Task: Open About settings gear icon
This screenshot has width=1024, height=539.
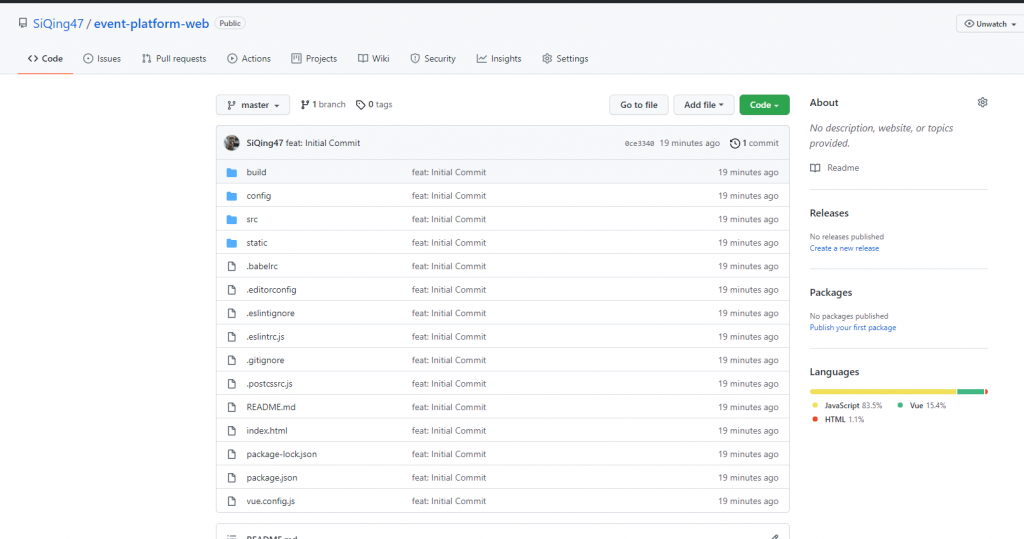Action: [982, 103]
